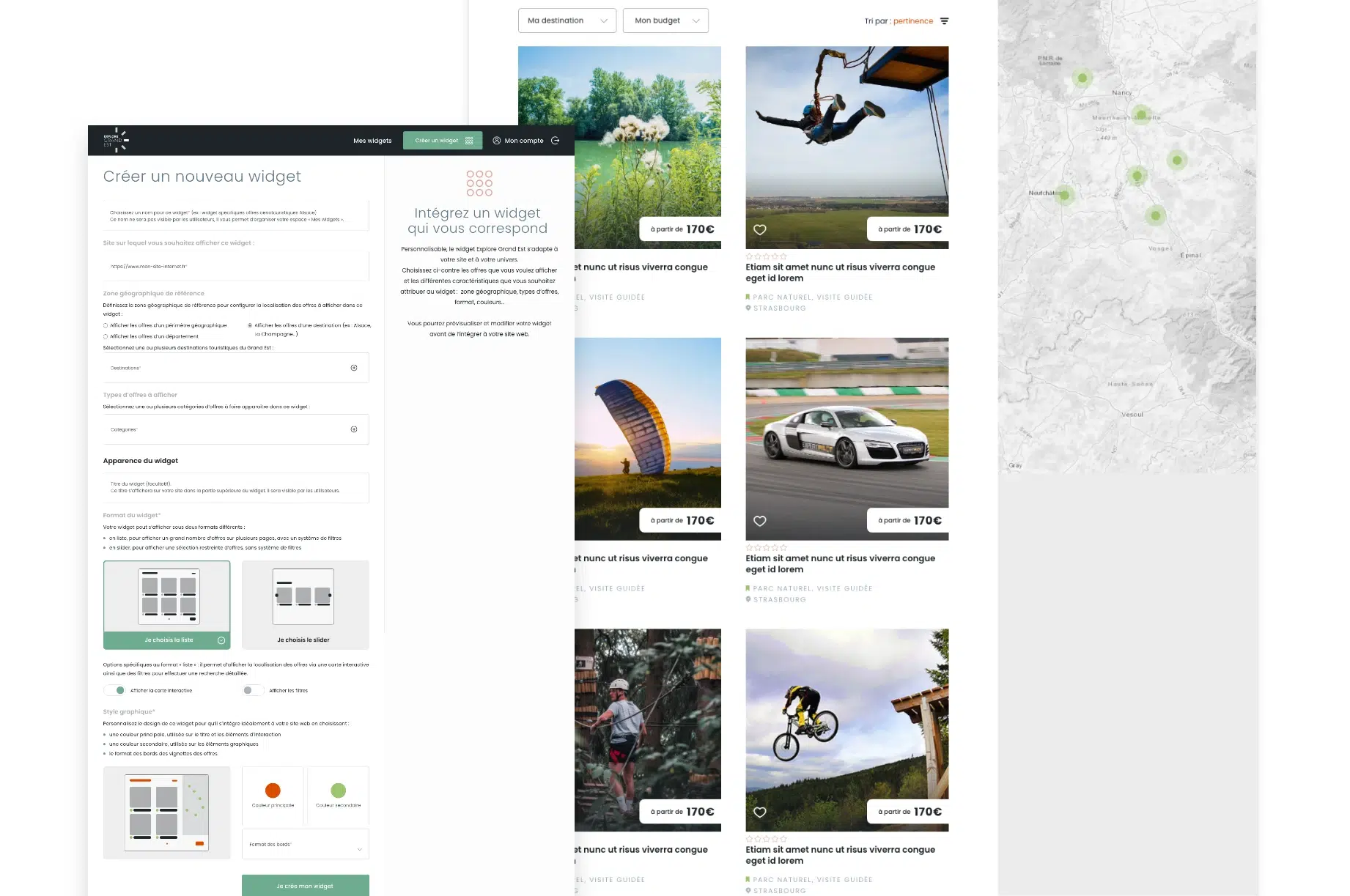
Task: Click the 'Je crée mon widget' button
Action: coord(305,885)
